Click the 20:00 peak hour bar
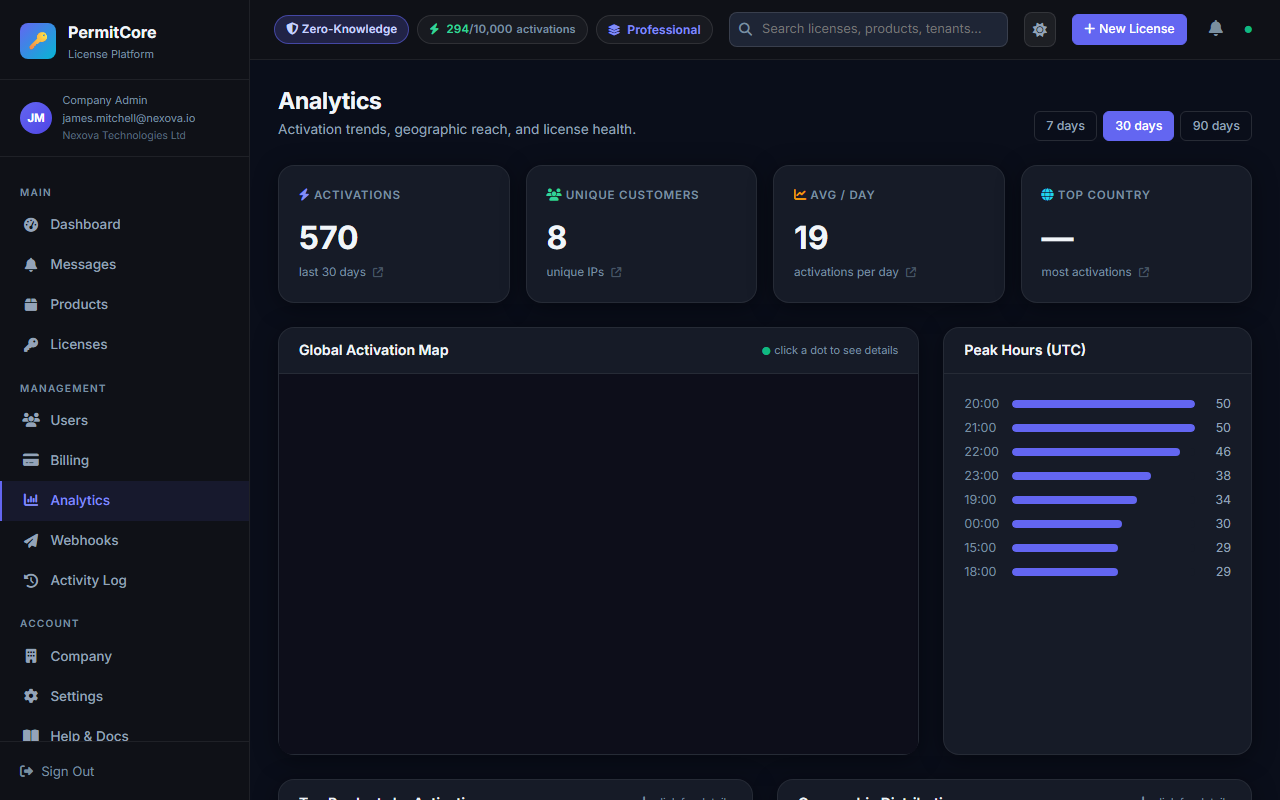Image resolution: width=1280 pixels, height=800 pixels. (1103, 404)
